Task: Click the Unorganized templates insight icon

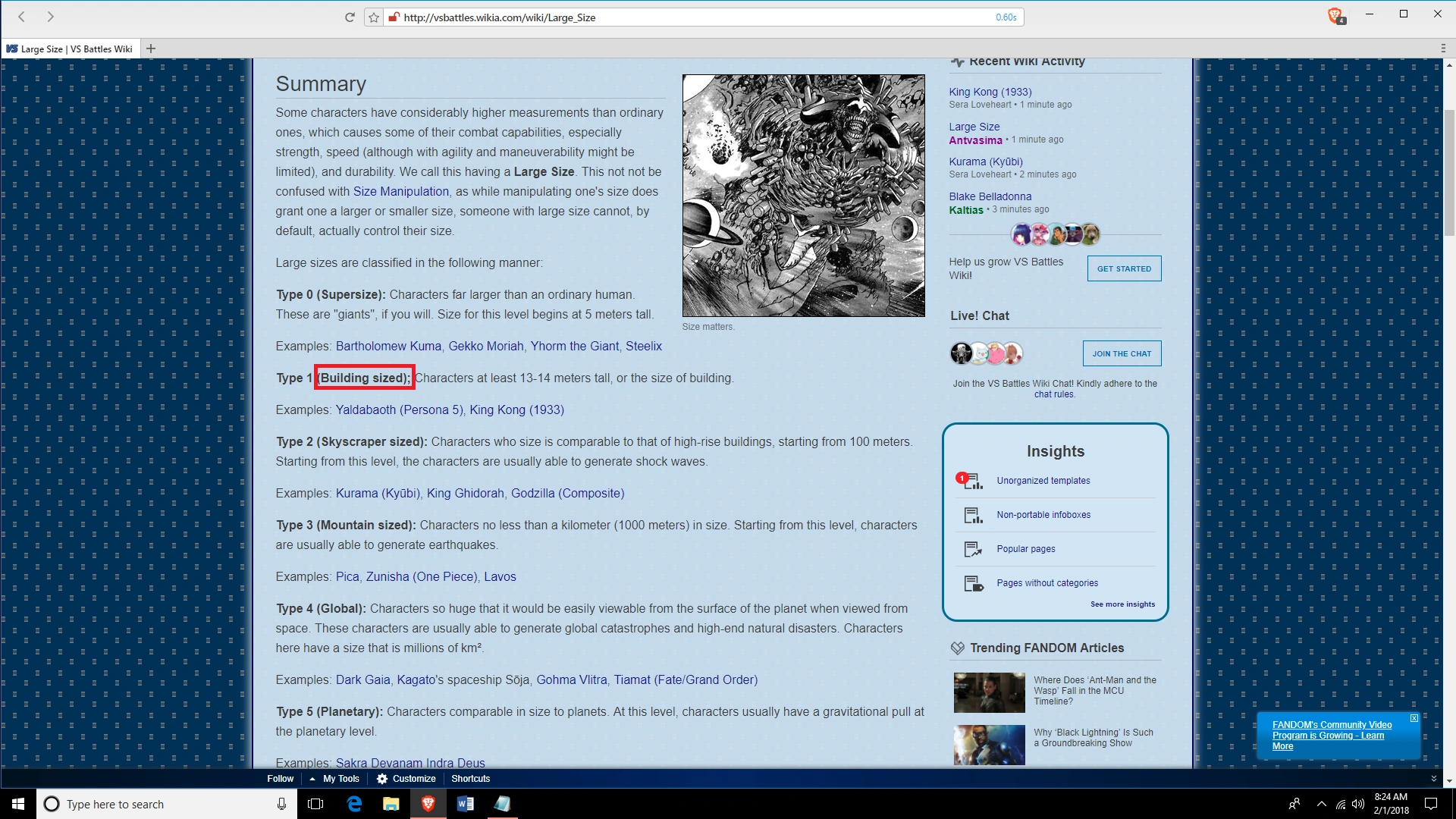Action: click(973, 481)
